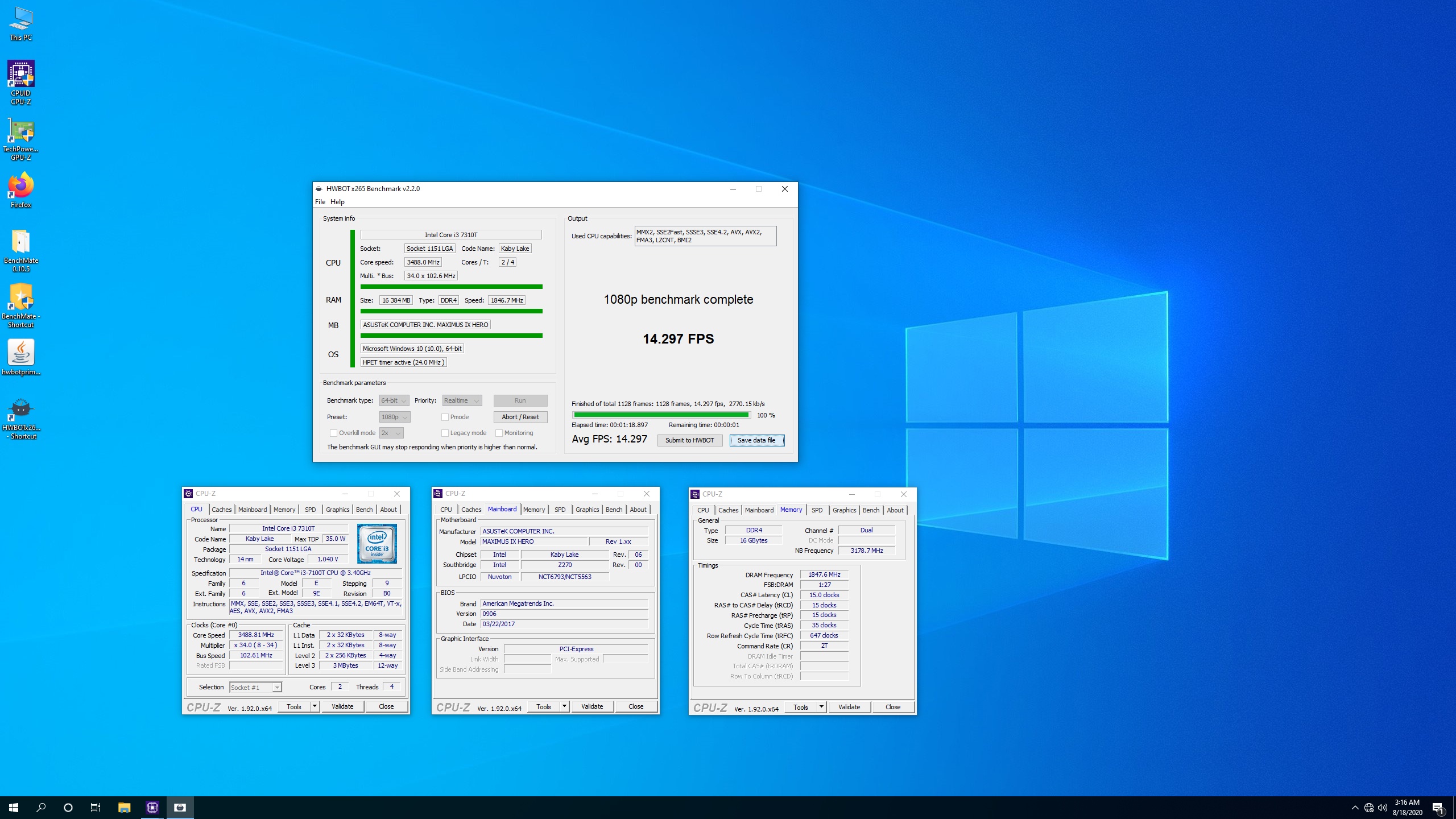Open the Action Center notifications icon

[x=1438, y=808]
